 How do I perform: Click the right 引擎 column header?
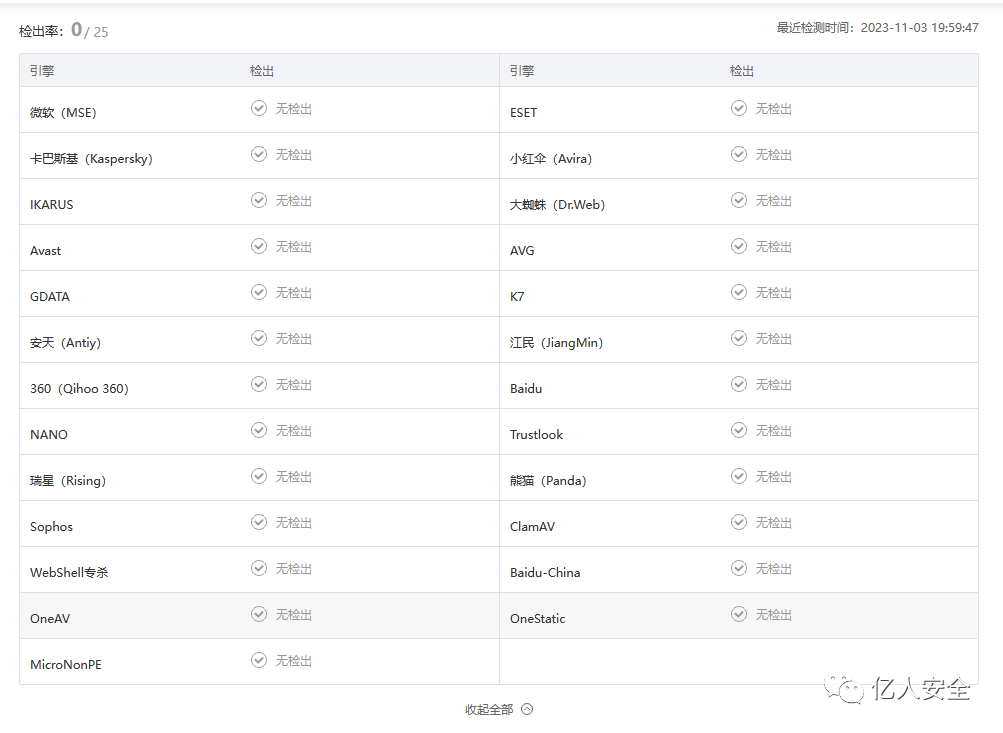point(522,71)
